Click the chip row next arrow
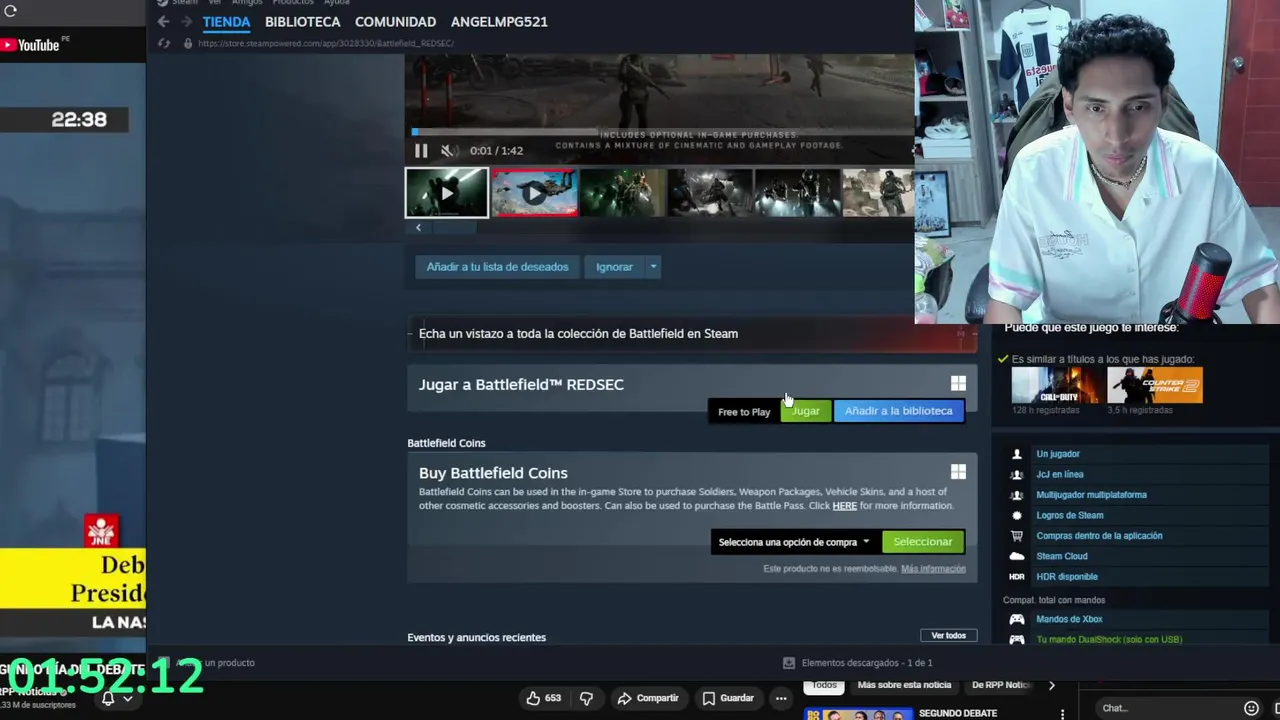 (1051, 685)
